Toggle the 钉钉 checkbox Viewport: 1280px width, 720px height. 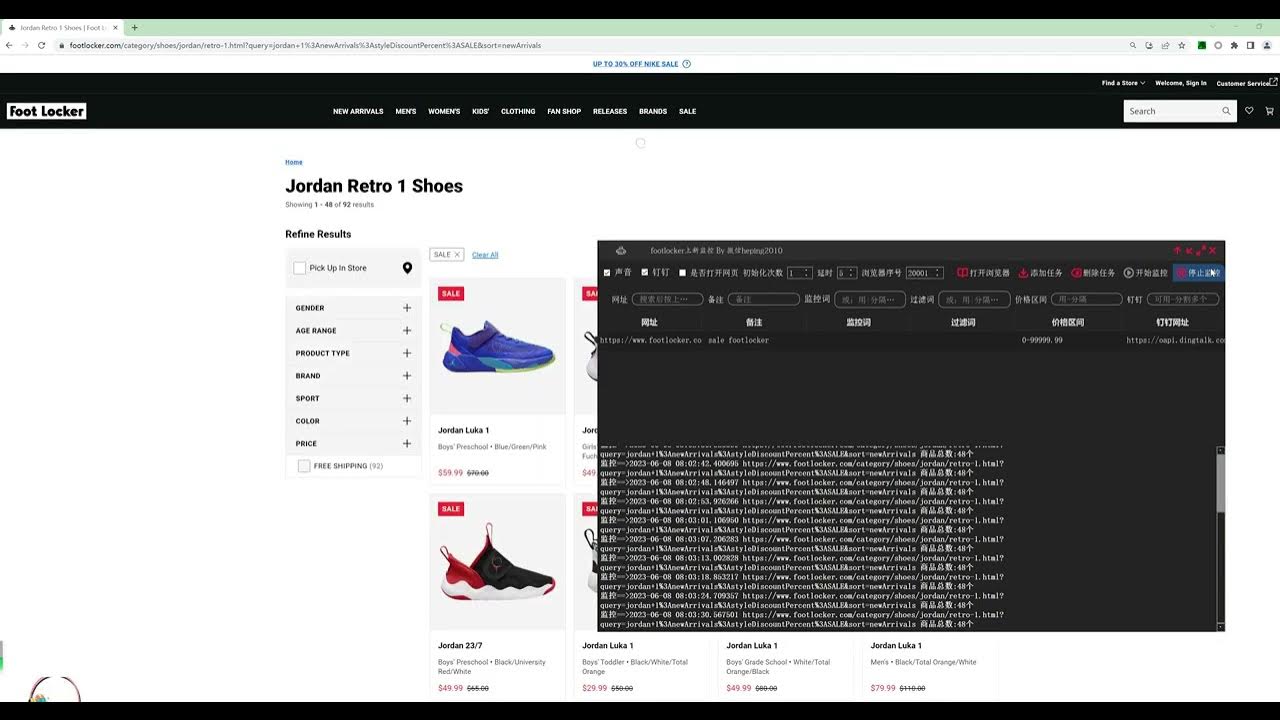pos(645,273)
